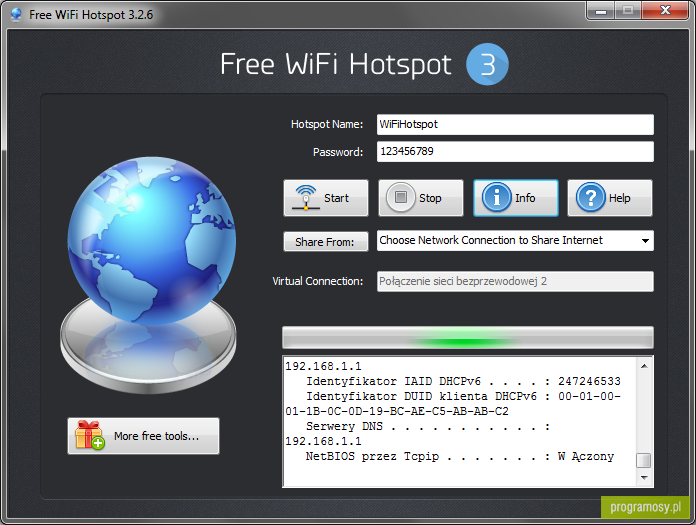The height and width of the screenshot is (525, 696).
Task: Close the Free WiFi Hotspot window
Action: (665, 11)
